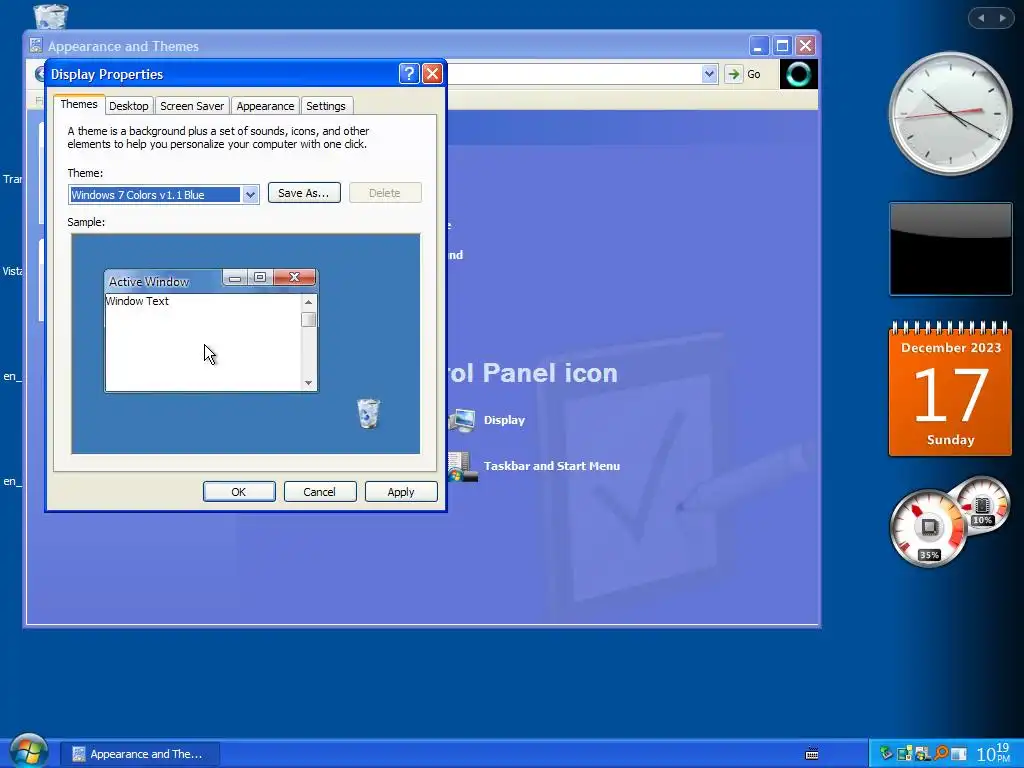This screenshot has height=768, width=1024.
Task: Click the sample window scrollbar up arrow
Action: [308, 302]
